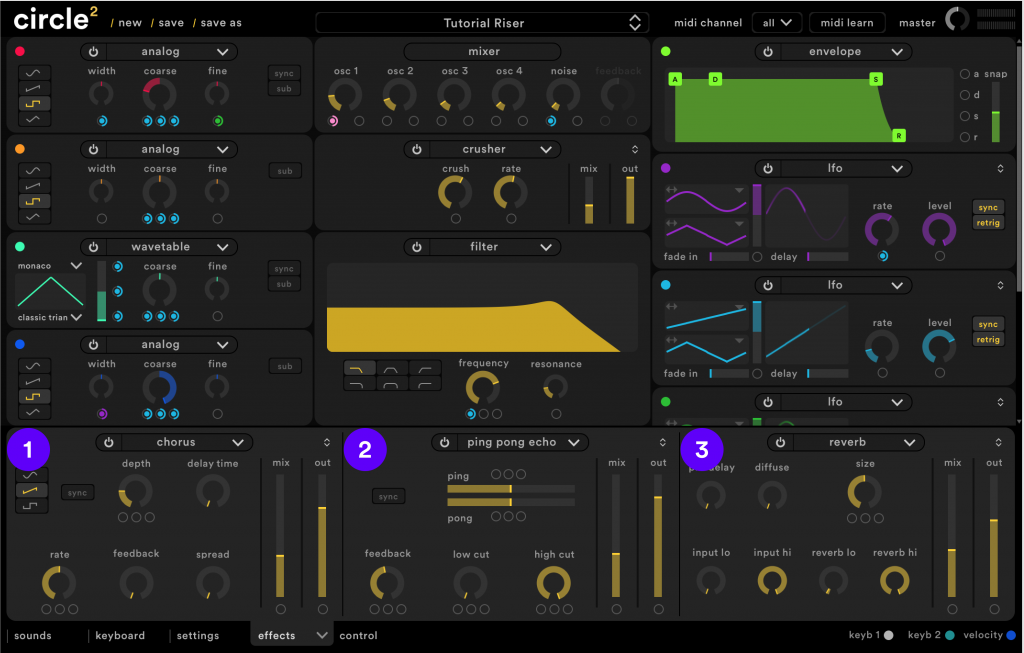The image size is (1024, 653).
Task: Toggle power on the wavetable oscillator
Action: (93, 247)
